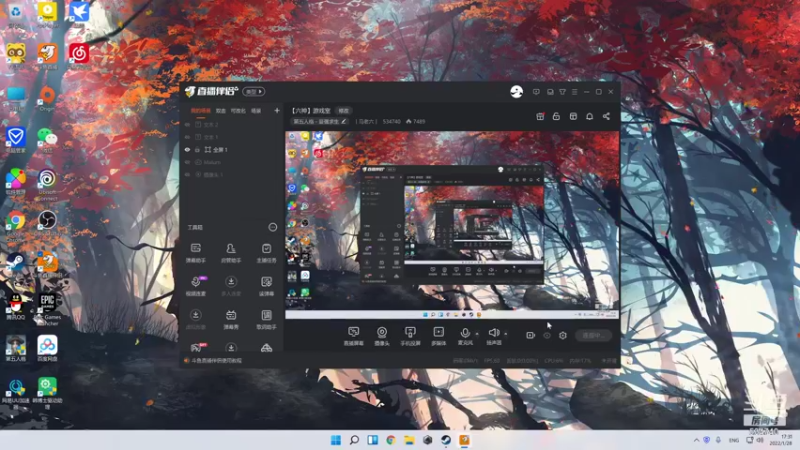Click the 扬声器 speaker icon
This screenshot has height=450, width=800.
pos(493,333)
